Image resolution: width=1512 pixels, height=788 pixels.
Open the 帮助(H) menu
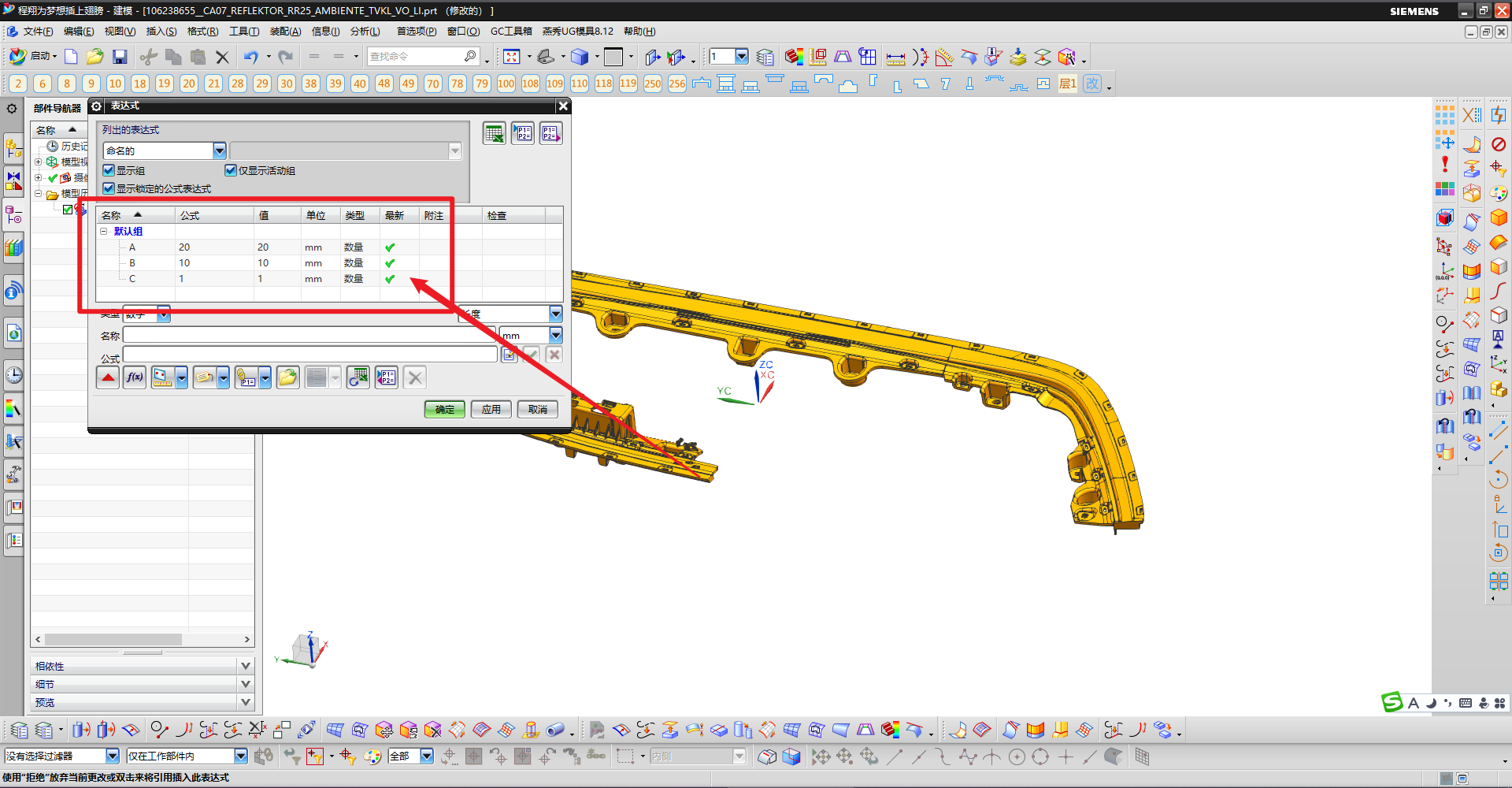pyautogui.click(x=639, y=32)
